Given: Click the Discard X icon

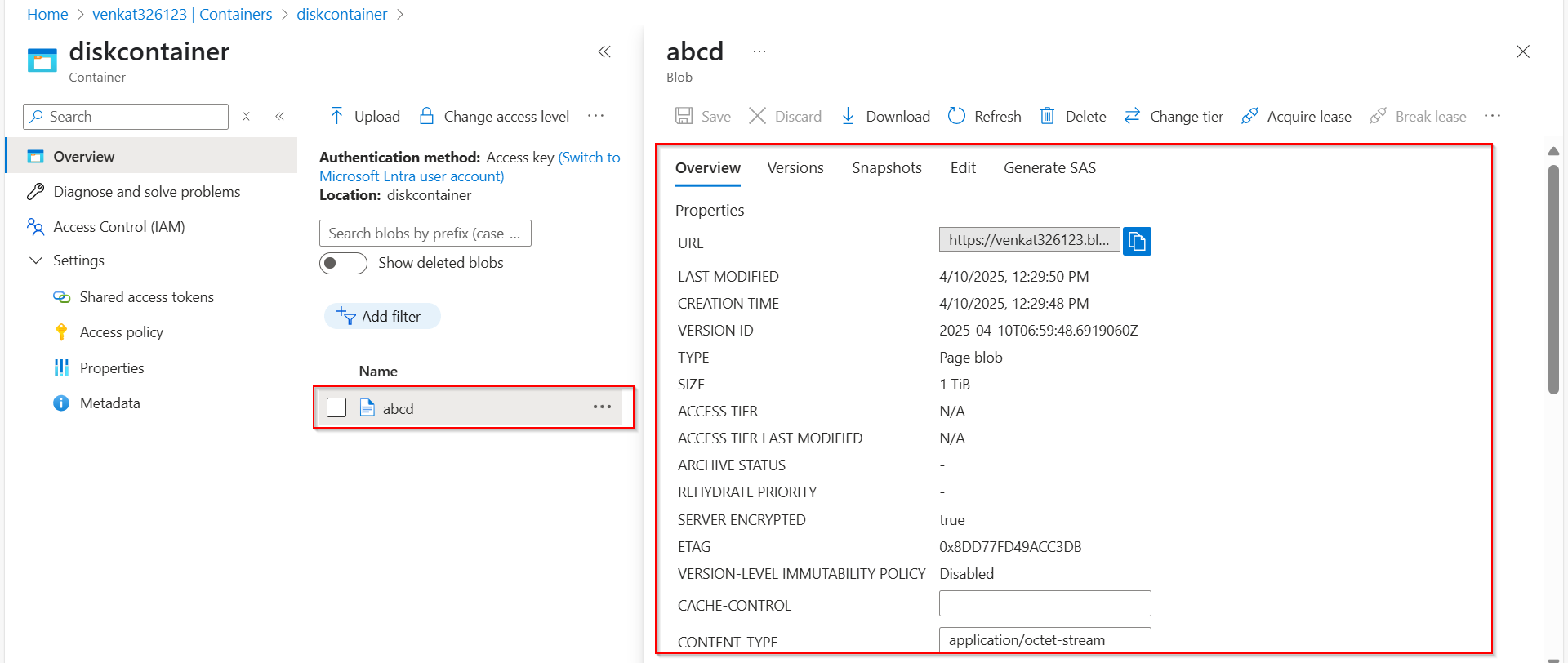Looking at the screenshot, I should point(758,116).
